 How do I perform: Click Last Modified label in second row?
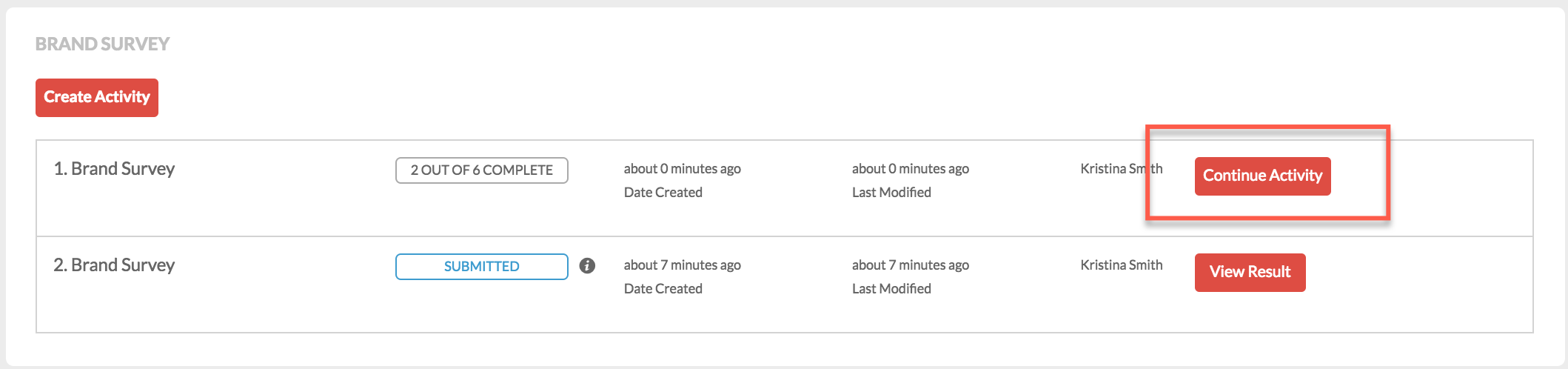click(x=891, y=289)
